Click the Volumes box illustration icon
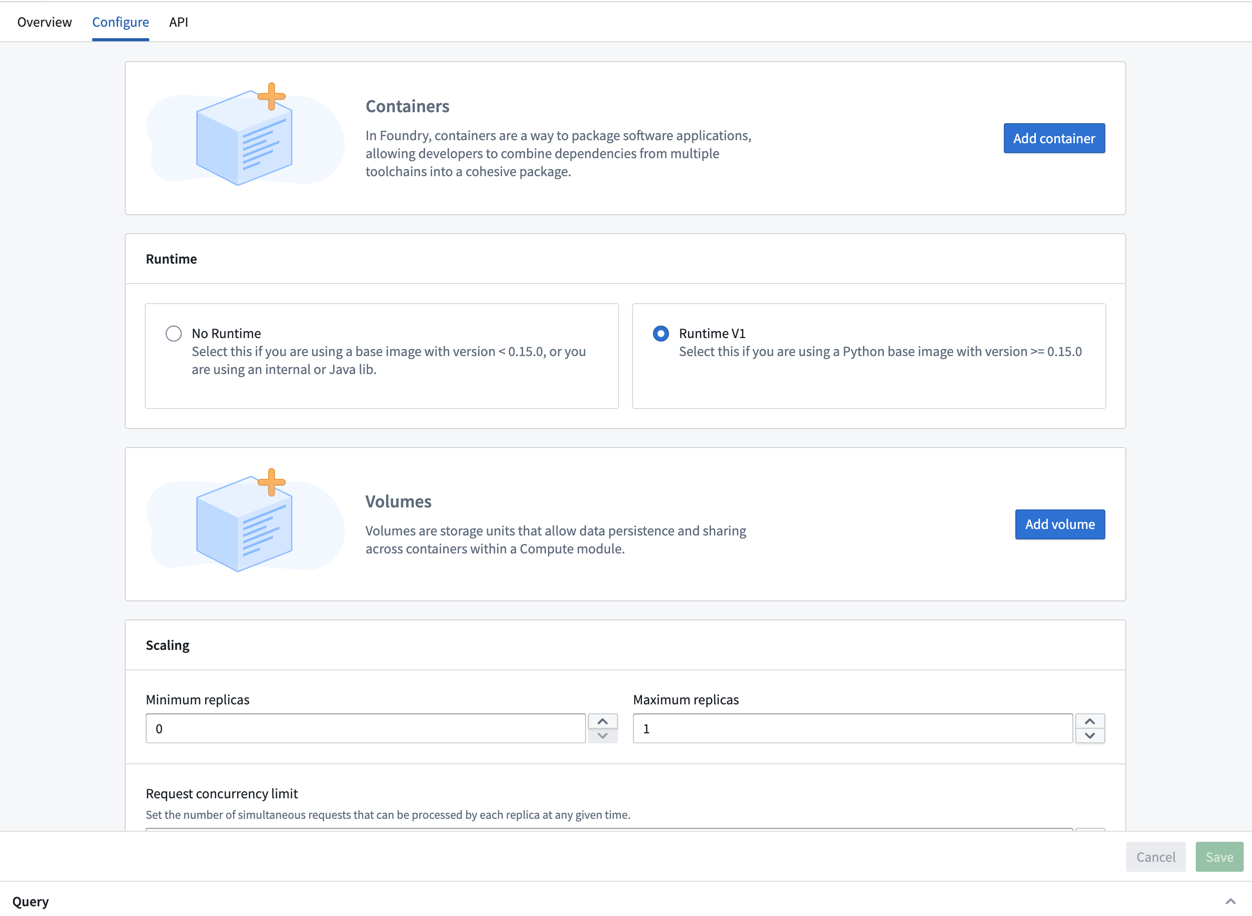This screenshot has height=916, width=1252. [245, 520]
